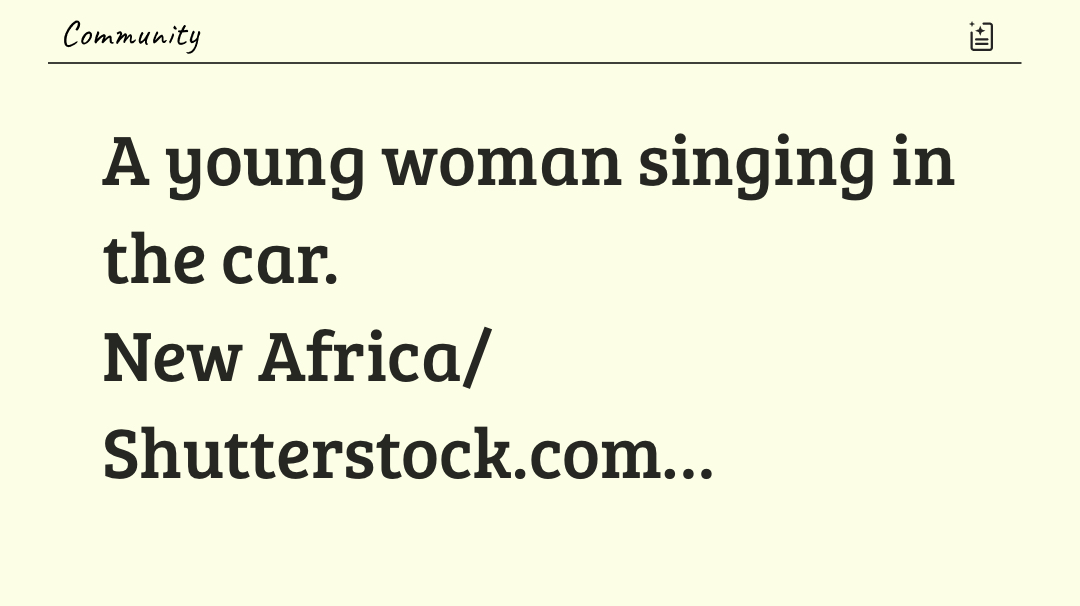
Task: Click the word "car." in the caption
Action: [x=280, y=259]
